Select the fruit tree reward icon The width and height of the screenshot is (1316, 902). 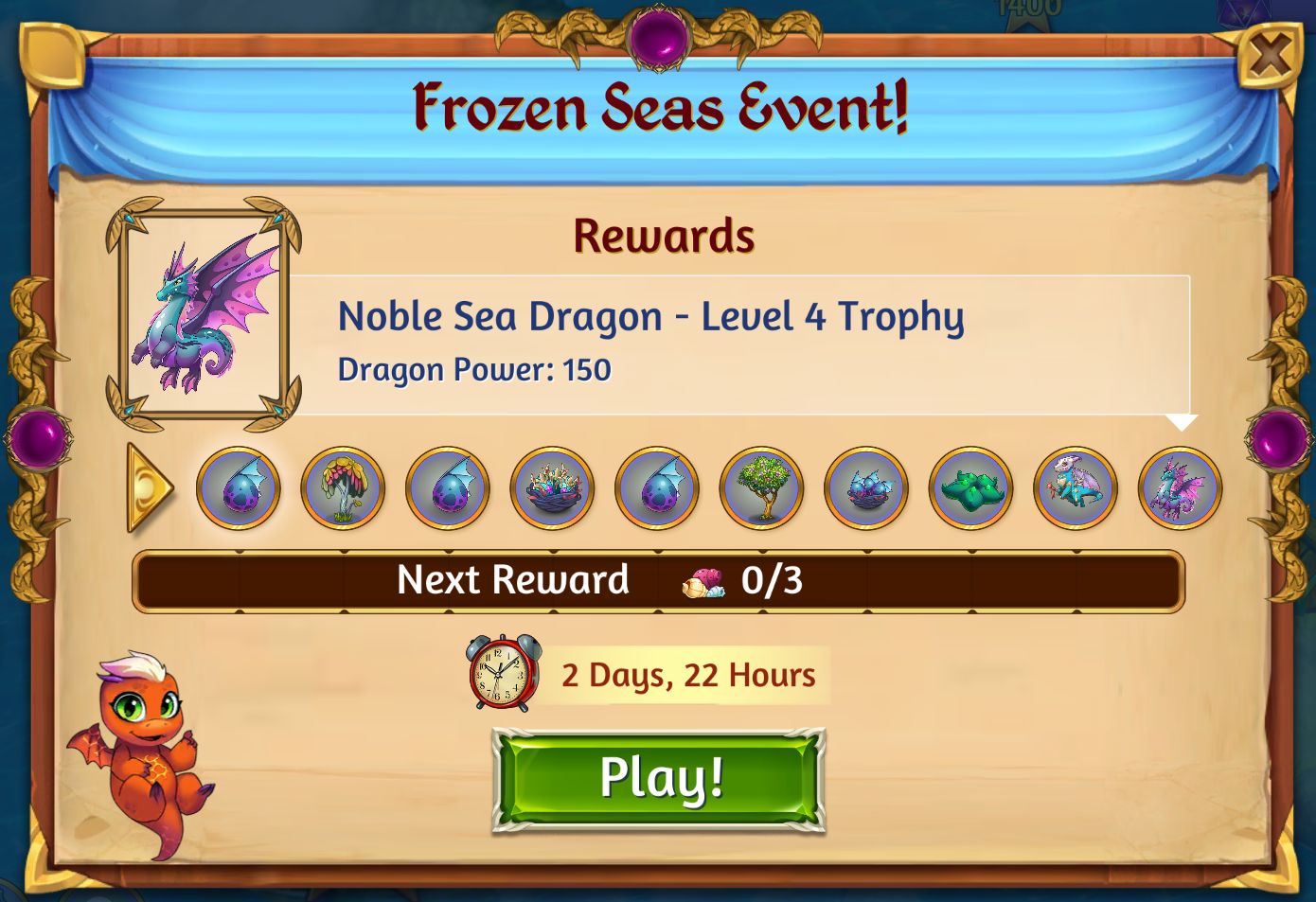click(761, 489)
